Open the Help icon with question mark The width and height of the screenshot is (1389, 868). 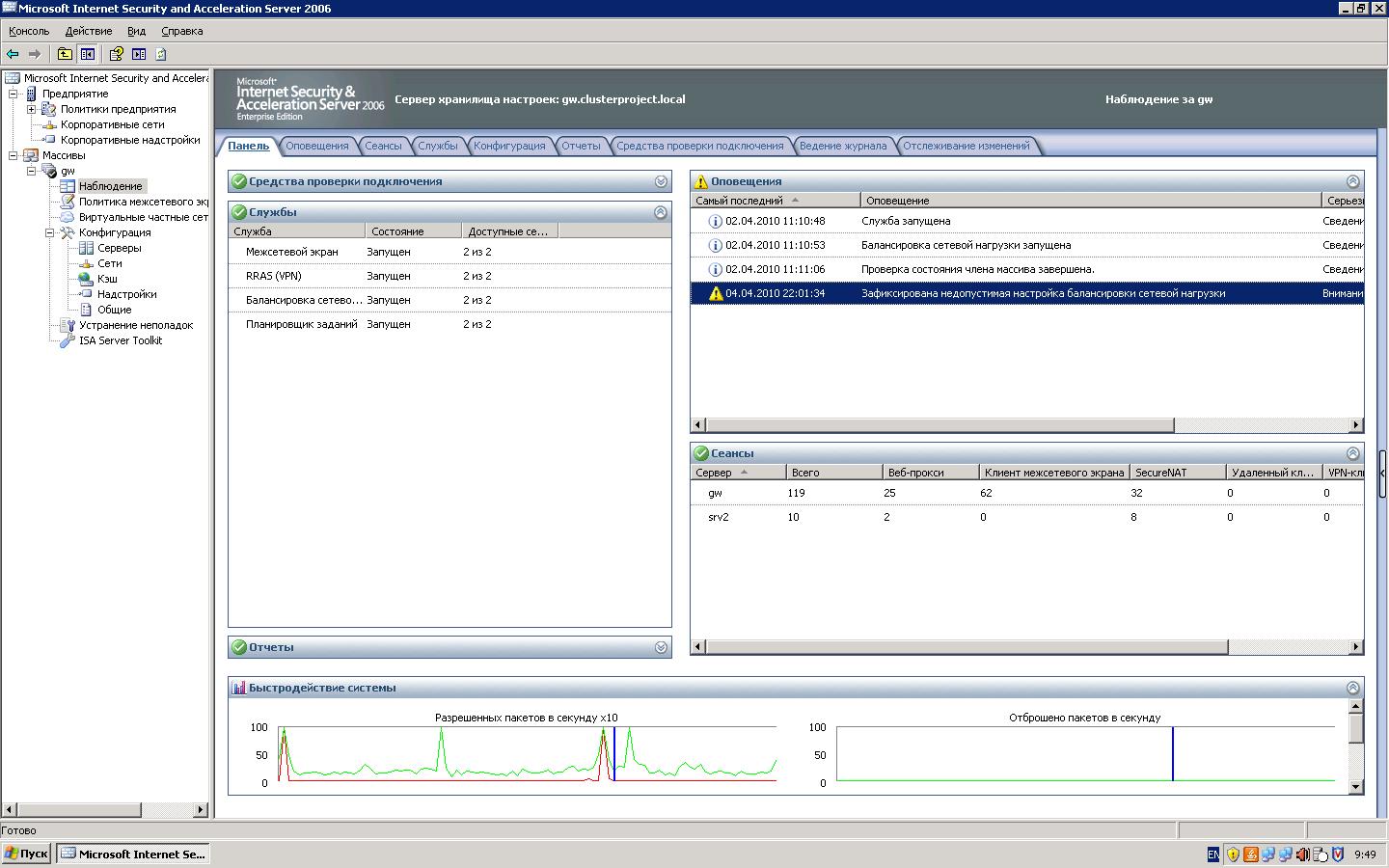coord(116,54)
